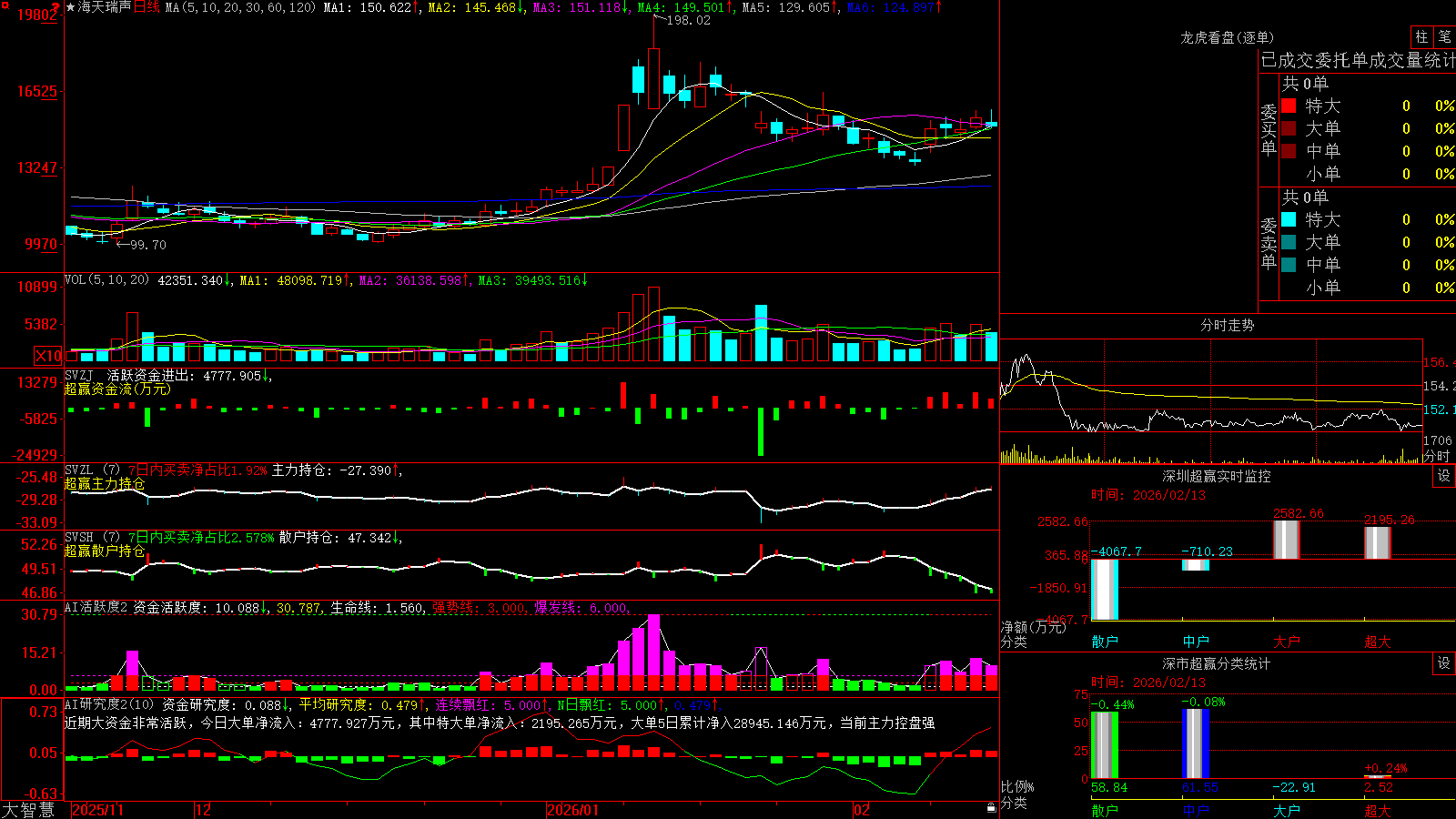Click the 2026/01 date marker on timeline
This screenshot has height=819, width=1456.
572,810
